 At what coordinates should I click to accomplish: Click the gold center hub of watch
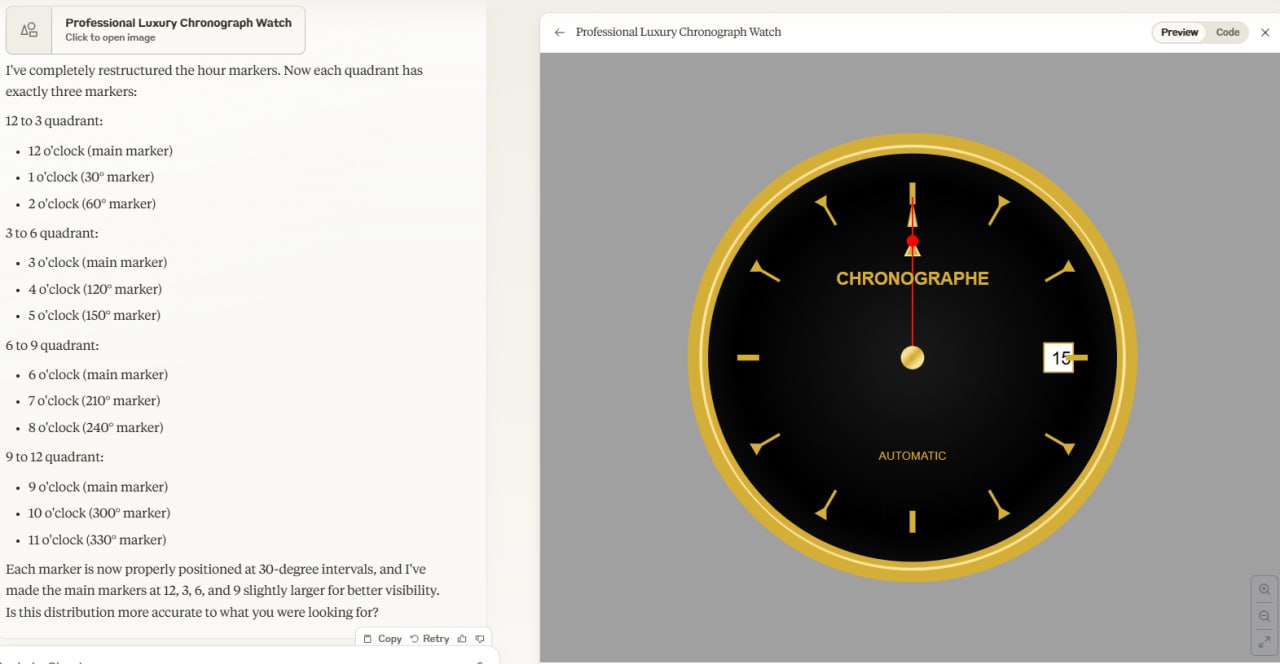pos(912,358)
